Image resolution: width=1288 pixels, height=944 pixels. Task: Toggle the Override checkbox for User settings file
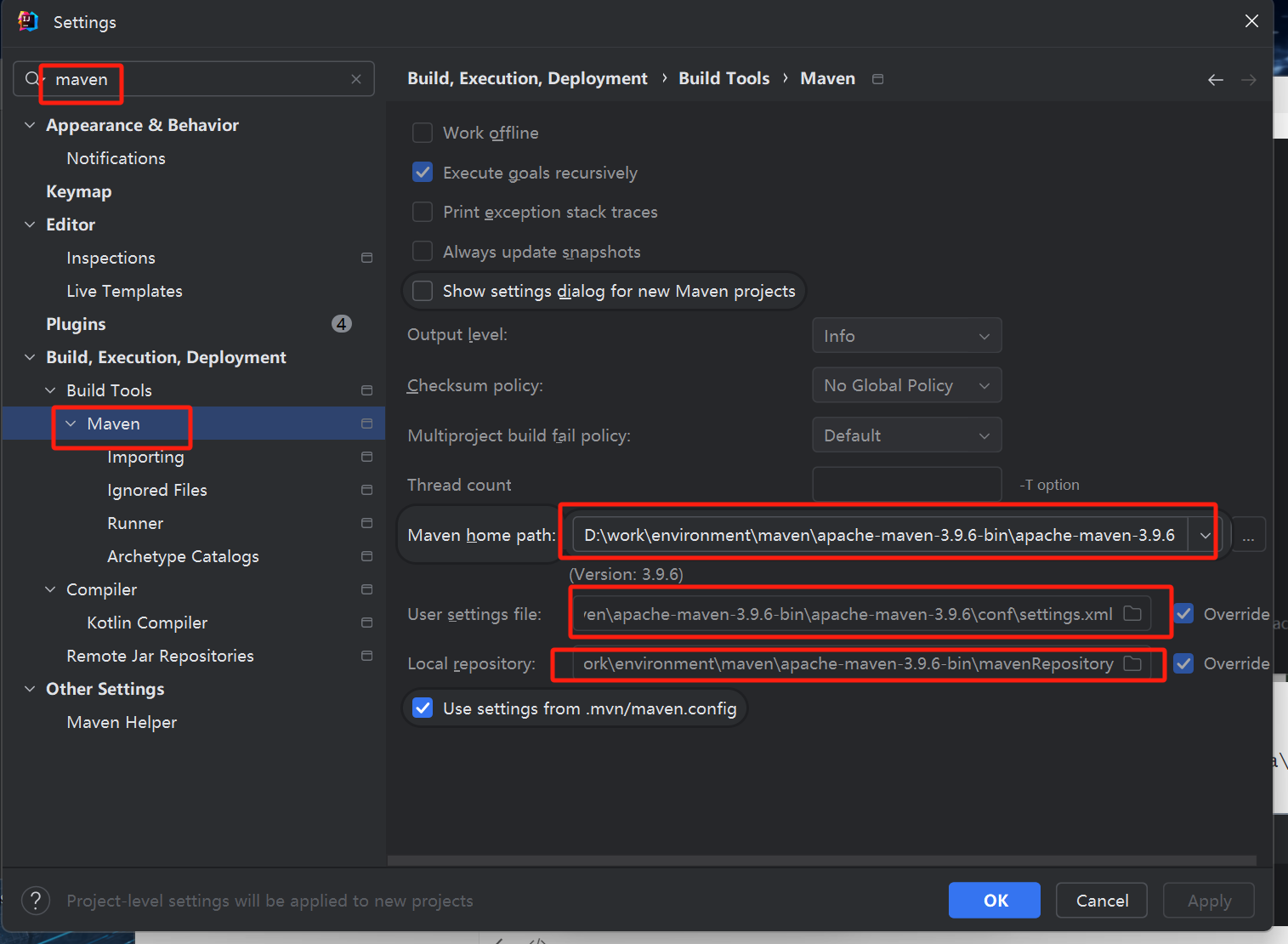click(1183, 613)
